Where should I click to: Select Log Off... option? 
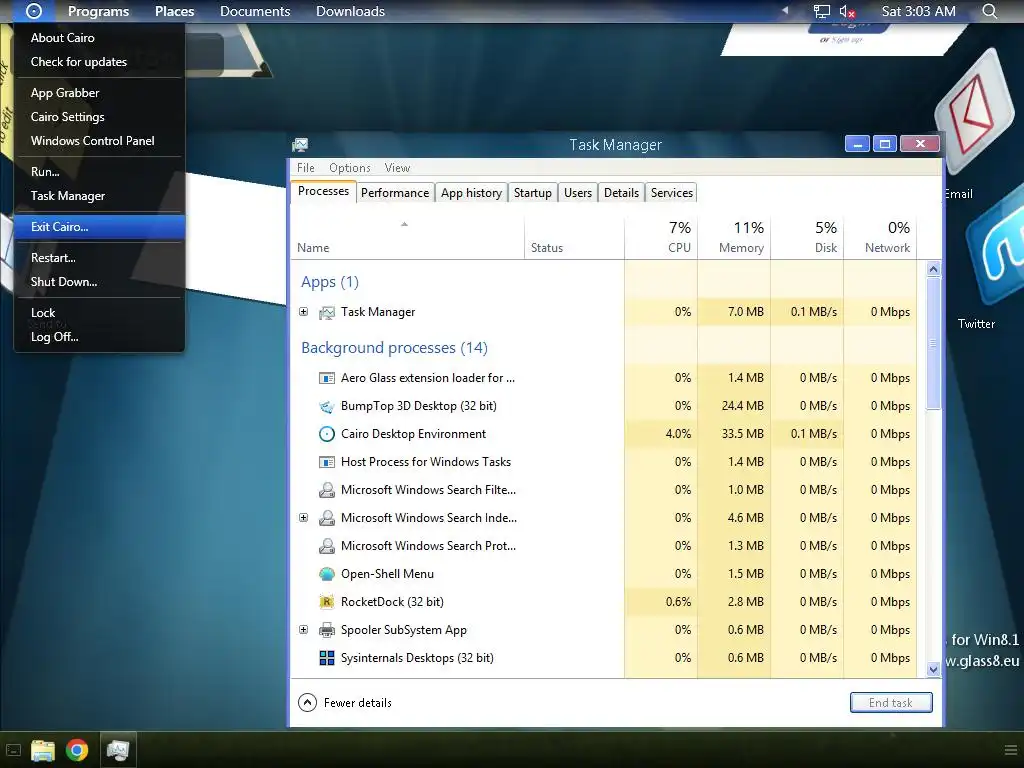click(x=99, y=337)
